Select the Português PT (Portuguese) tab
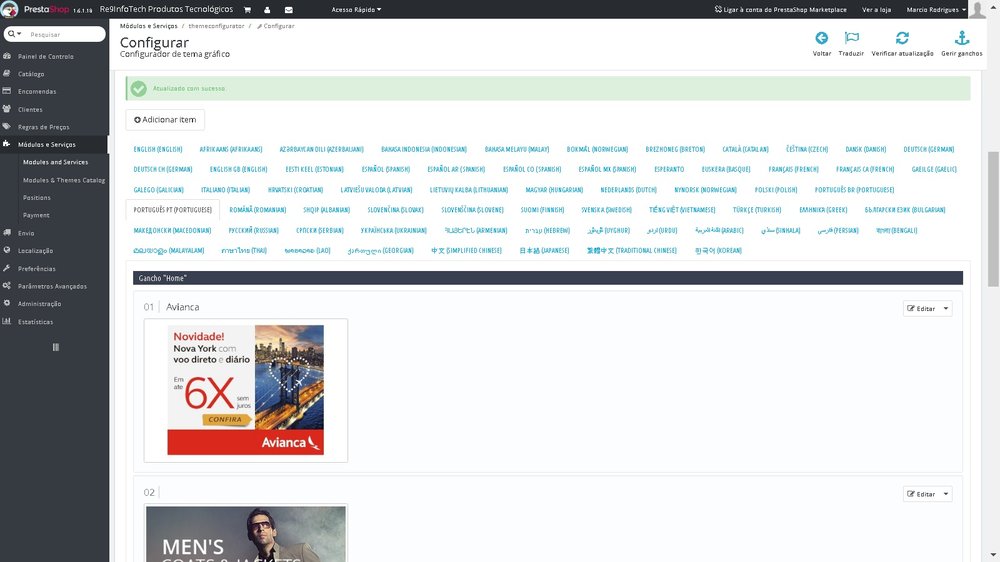This screenshot has height=562, width=1000. point(172,210)
